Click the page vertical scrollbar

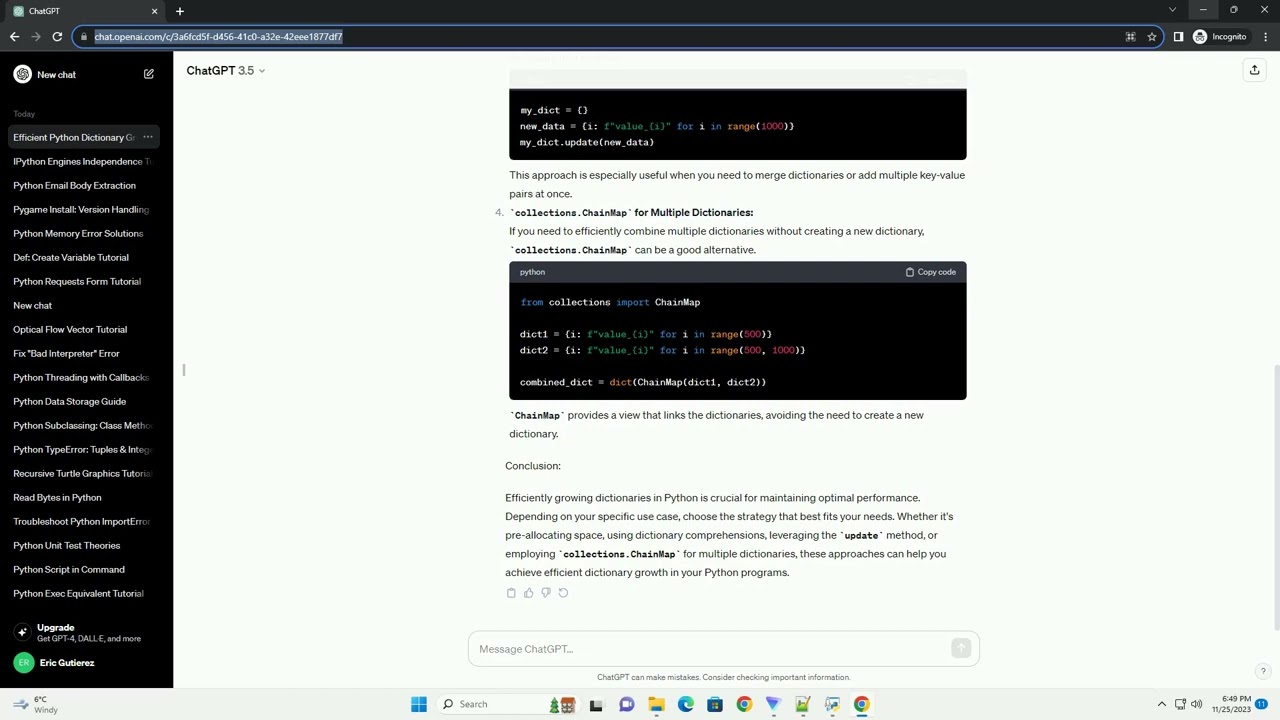click(1276, 498)
